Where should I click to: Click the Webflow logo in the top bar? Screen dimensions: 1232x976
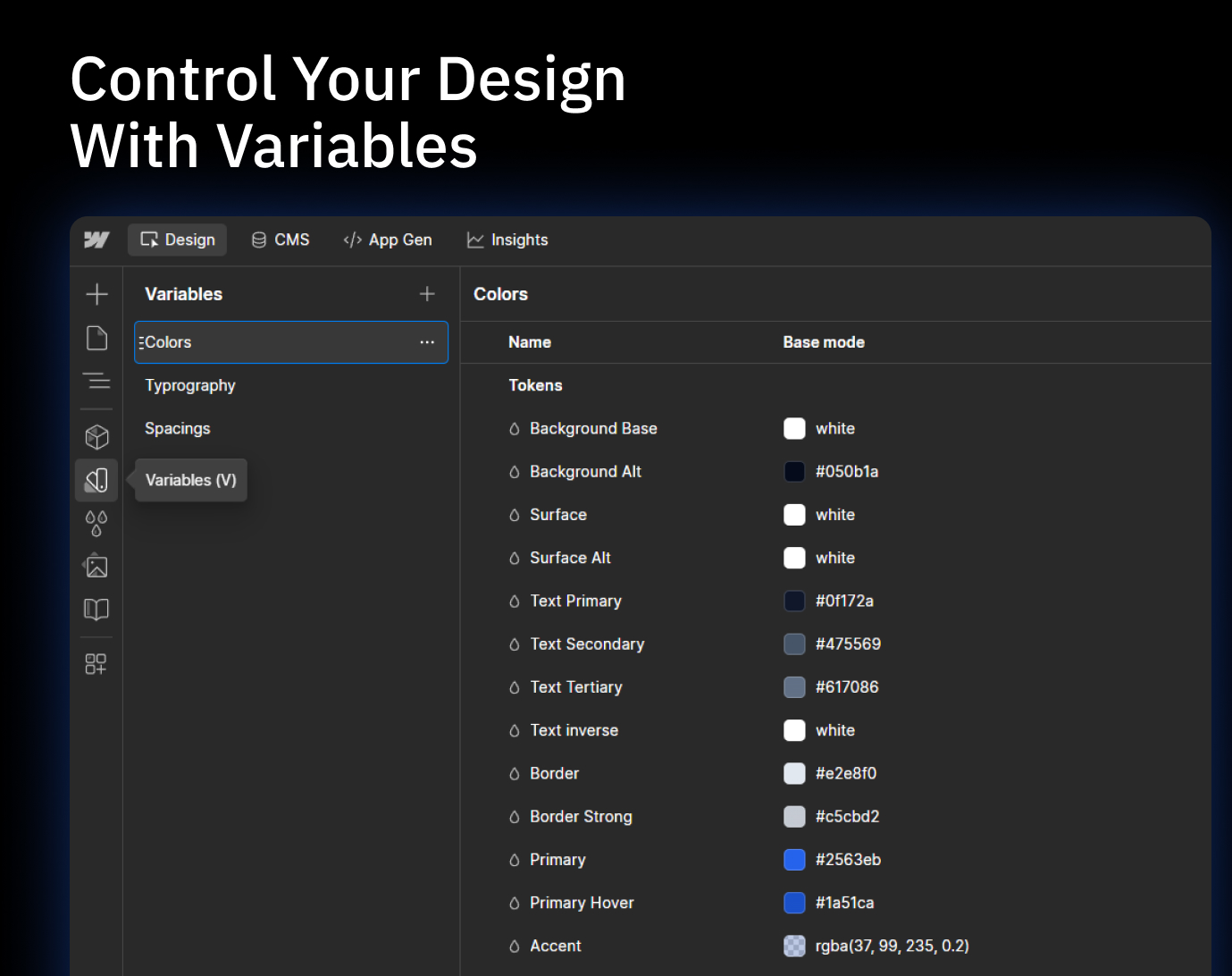coord(96,240)
